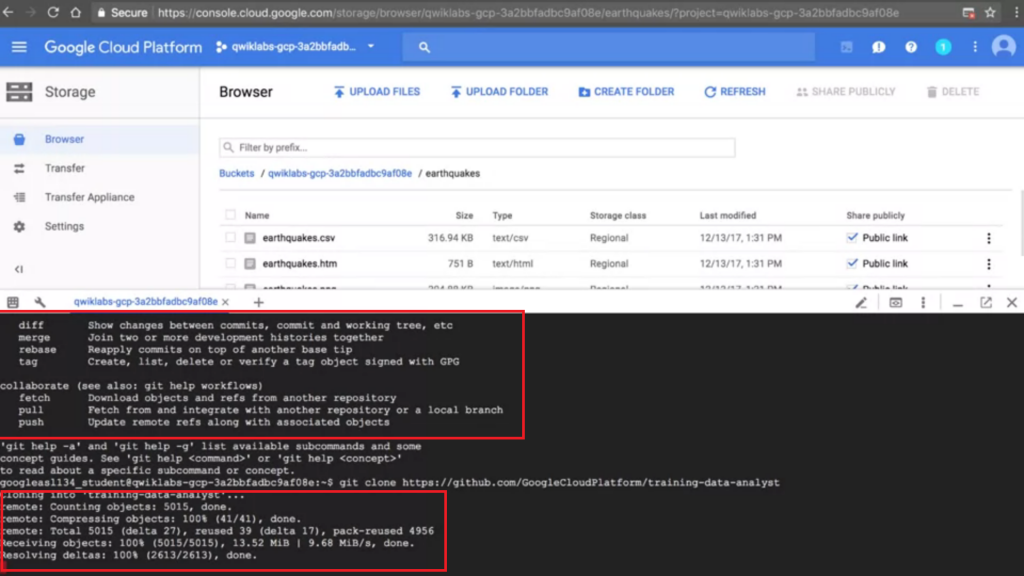Screen dimensions: 1024x576
Task: Close the qwiklabs Cloud Shell tab
Action: (225, 302)
